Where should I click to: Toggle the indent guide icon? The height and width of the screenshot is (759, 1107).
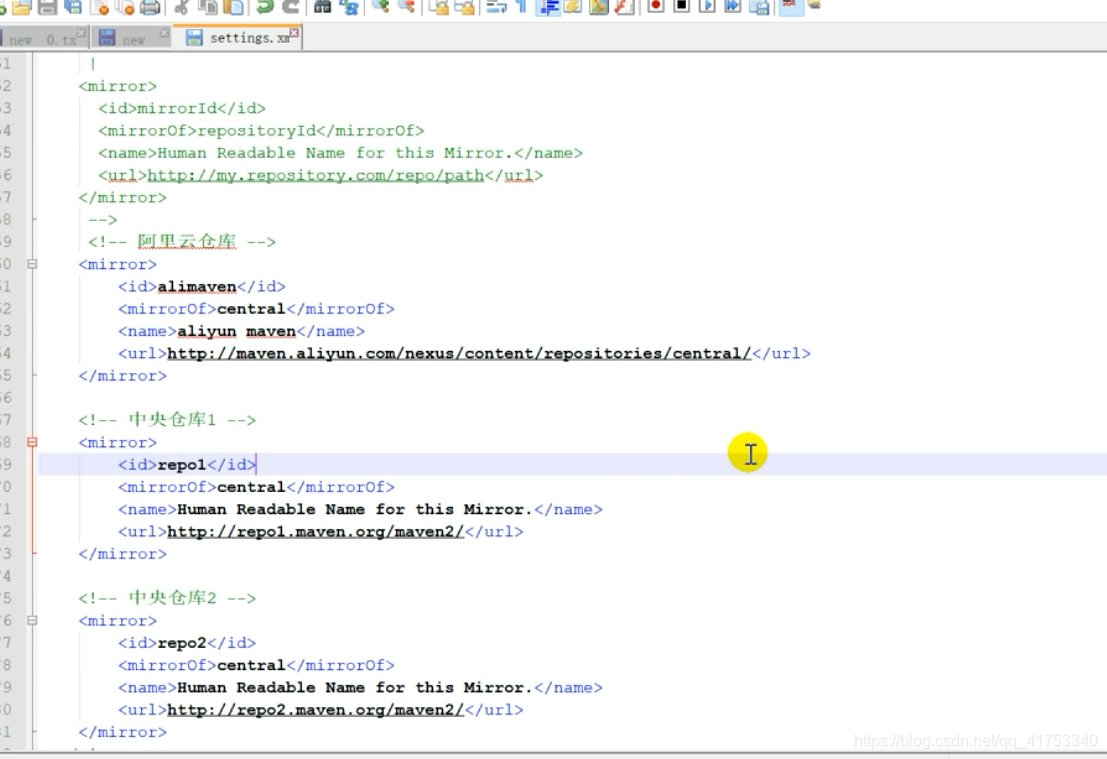pos(547,7)
